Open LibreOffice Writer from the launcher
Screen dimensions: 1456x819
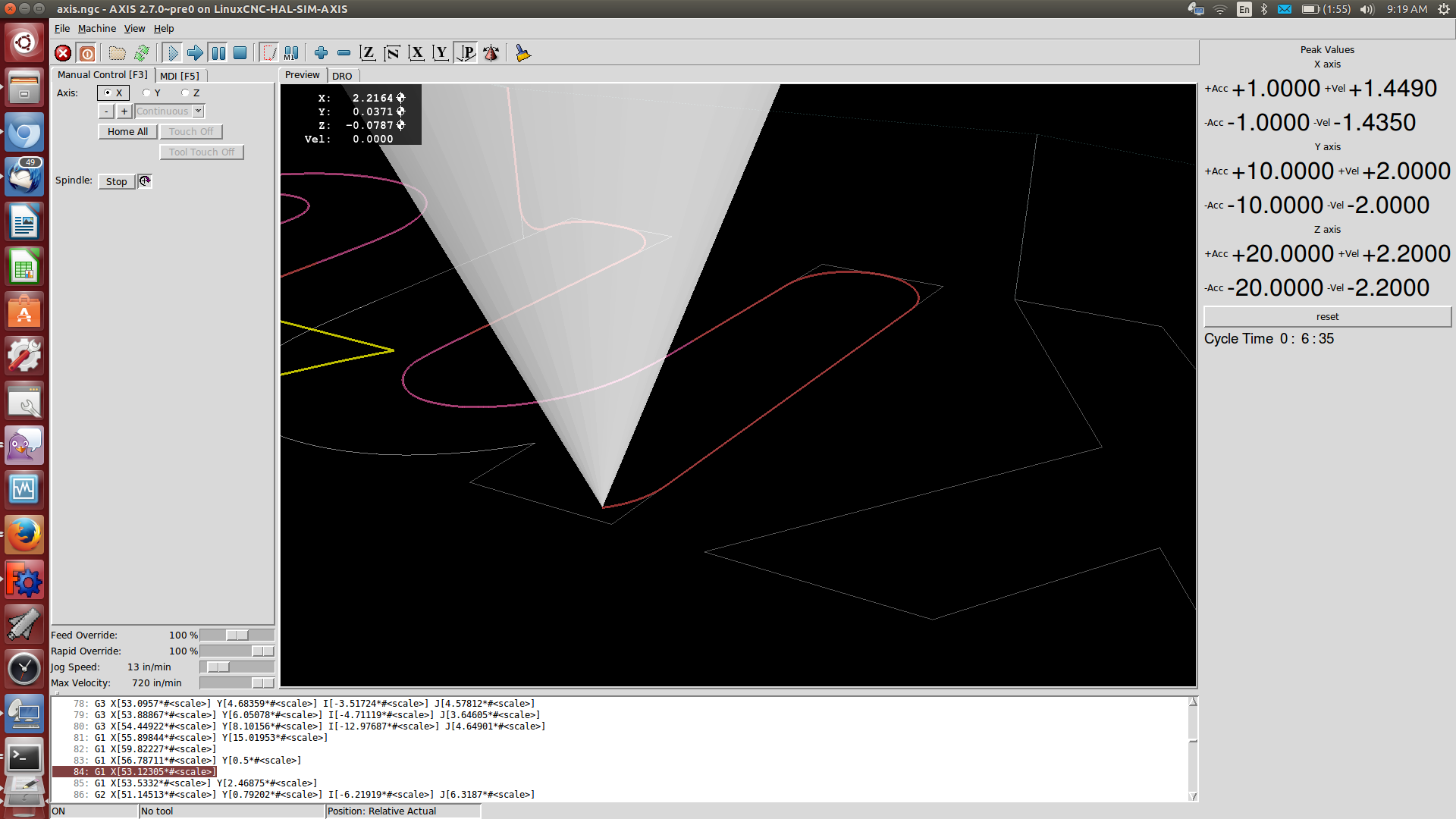pyautogui.click(x=24, y=223)
